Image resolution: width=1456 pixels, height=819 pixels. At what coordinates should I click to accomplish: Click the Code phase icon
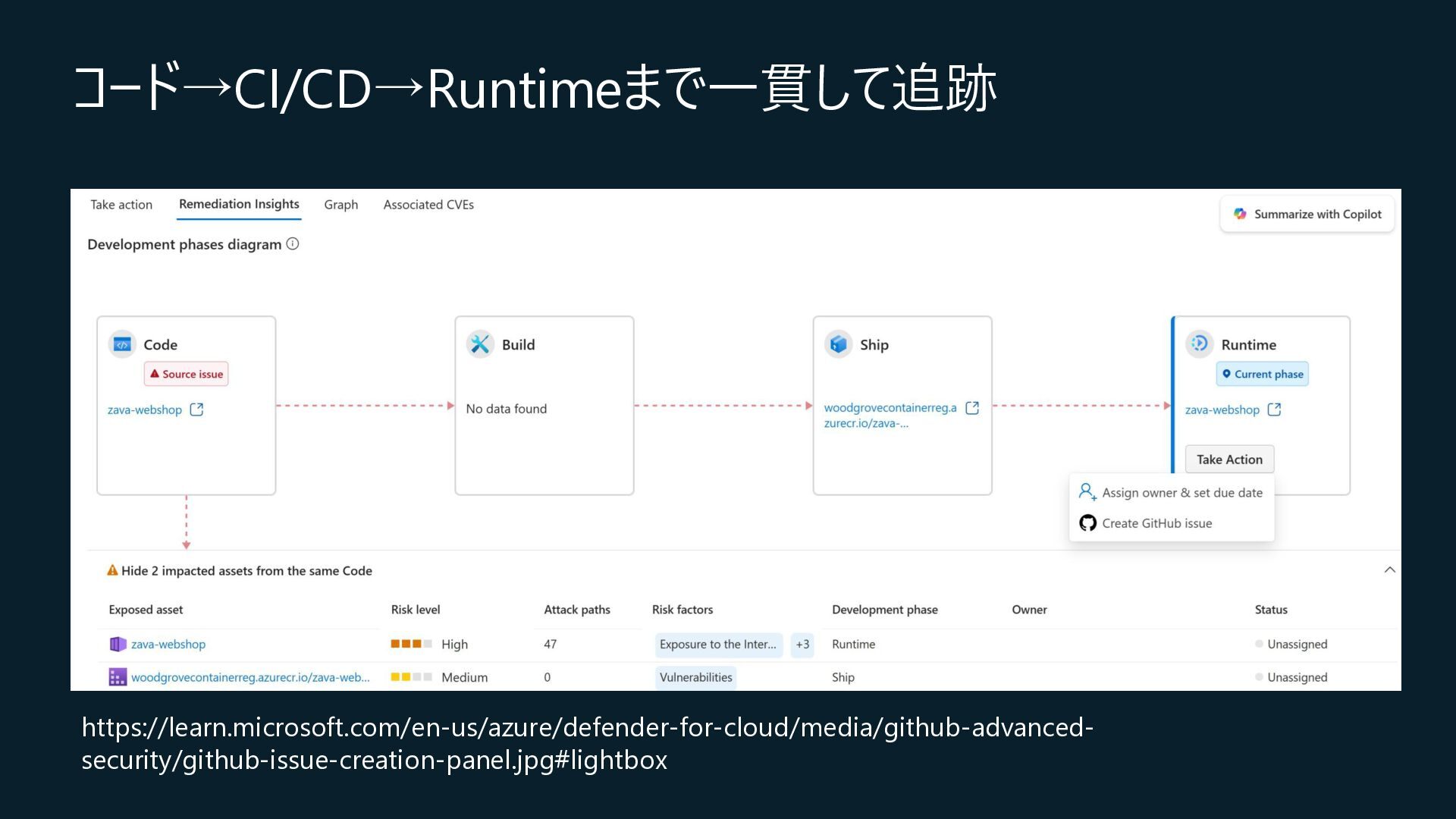point(122,344)
